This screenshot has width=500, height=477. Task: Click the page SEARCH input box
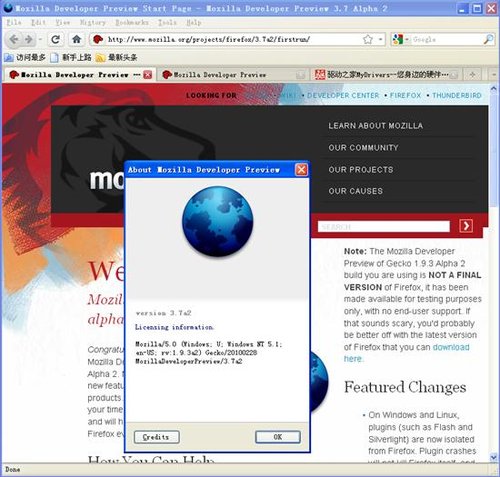click(384, 226)
